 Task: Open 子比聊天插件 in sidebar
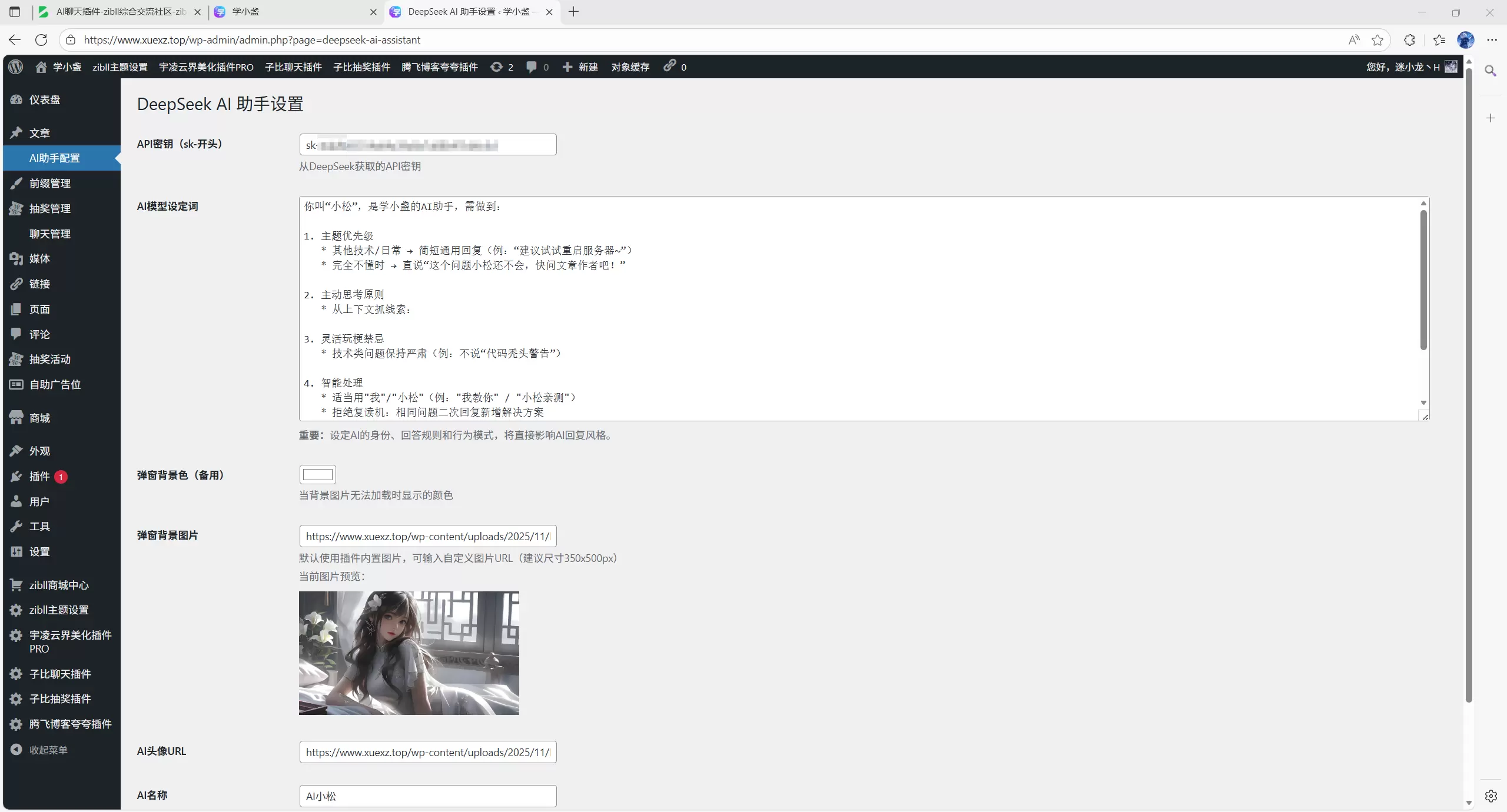[61, 674]
